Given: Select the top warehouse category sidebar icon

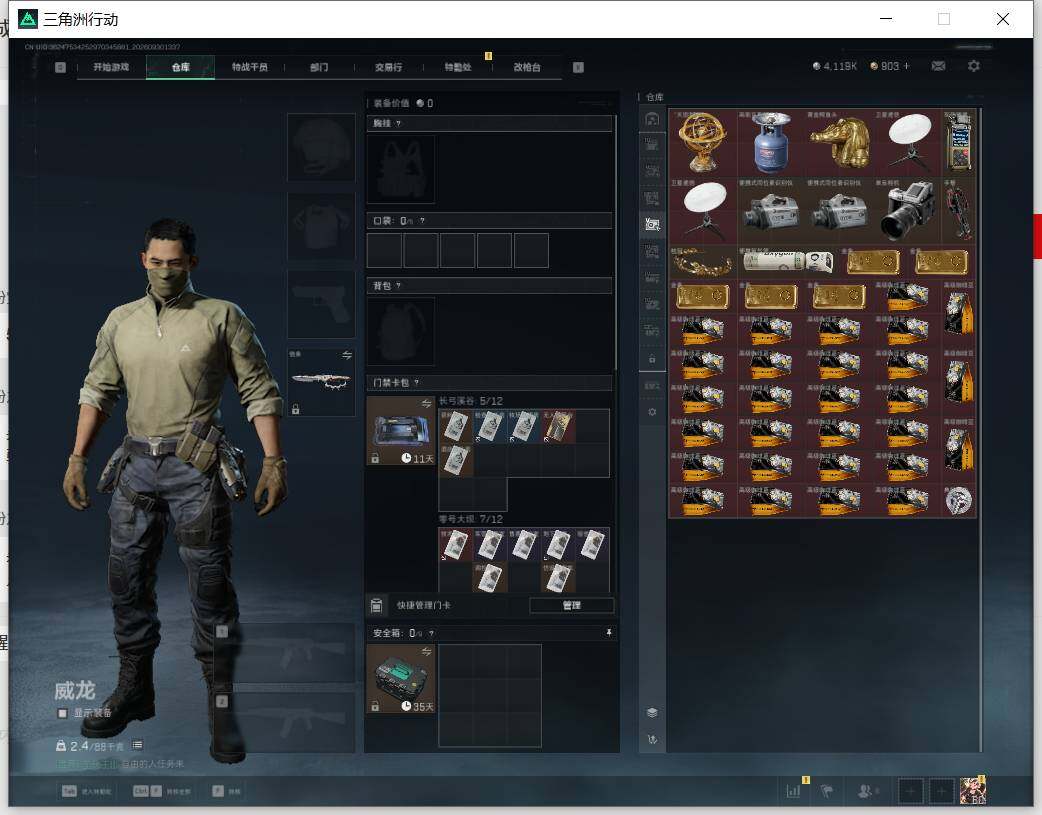Looking at the screenshot, I should (x=652, y=119).
